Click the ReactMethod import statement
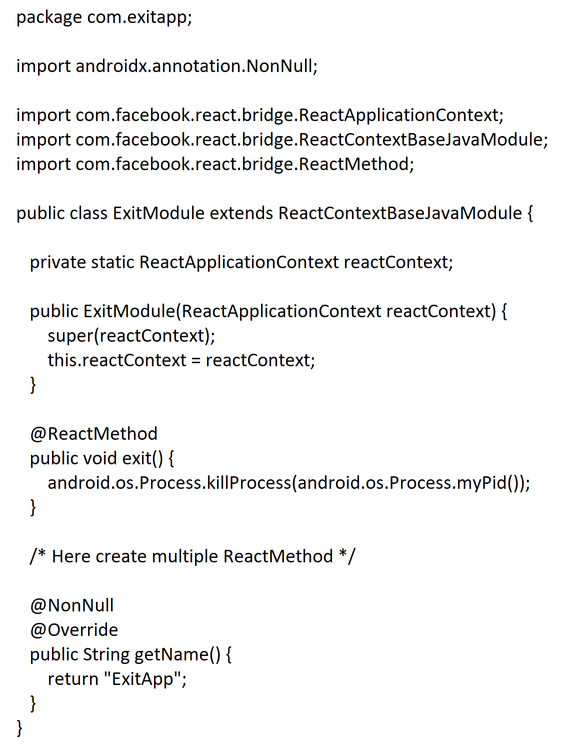 coord(215,164)
